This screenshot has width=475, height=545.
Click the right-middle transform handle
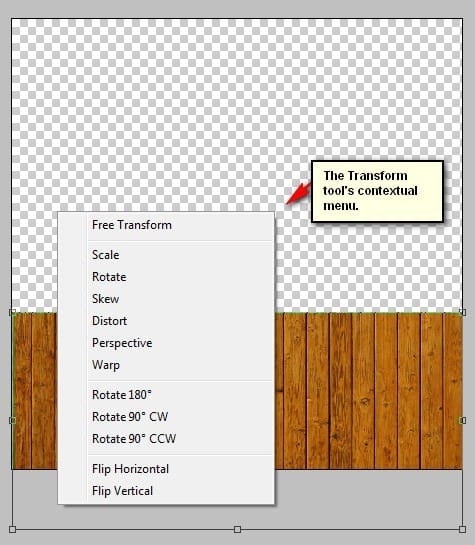point(462,421)
